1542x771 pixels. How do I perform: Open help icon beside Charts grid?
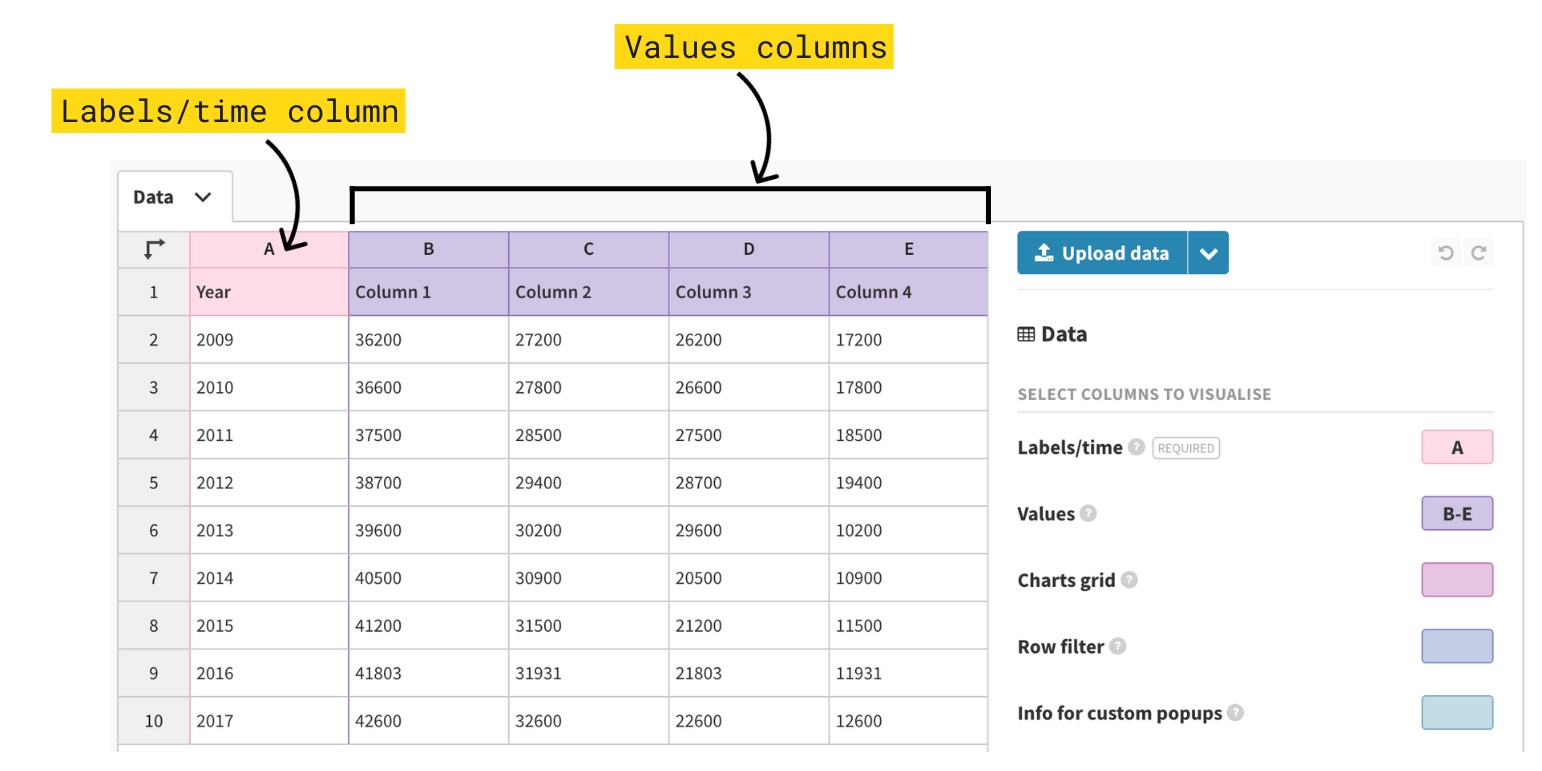(1129, 579)
